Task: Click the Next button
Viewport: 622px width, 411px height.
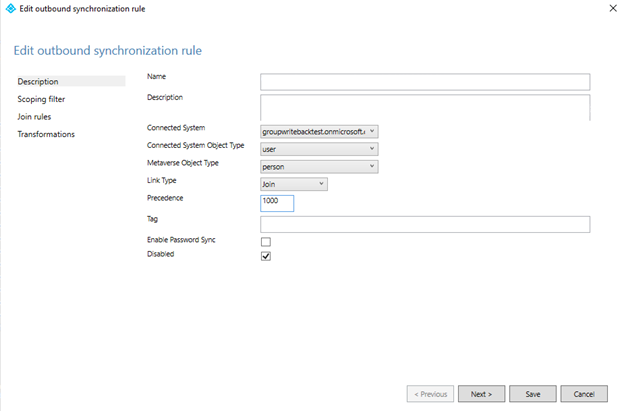Action: click(x=481, y=394)
